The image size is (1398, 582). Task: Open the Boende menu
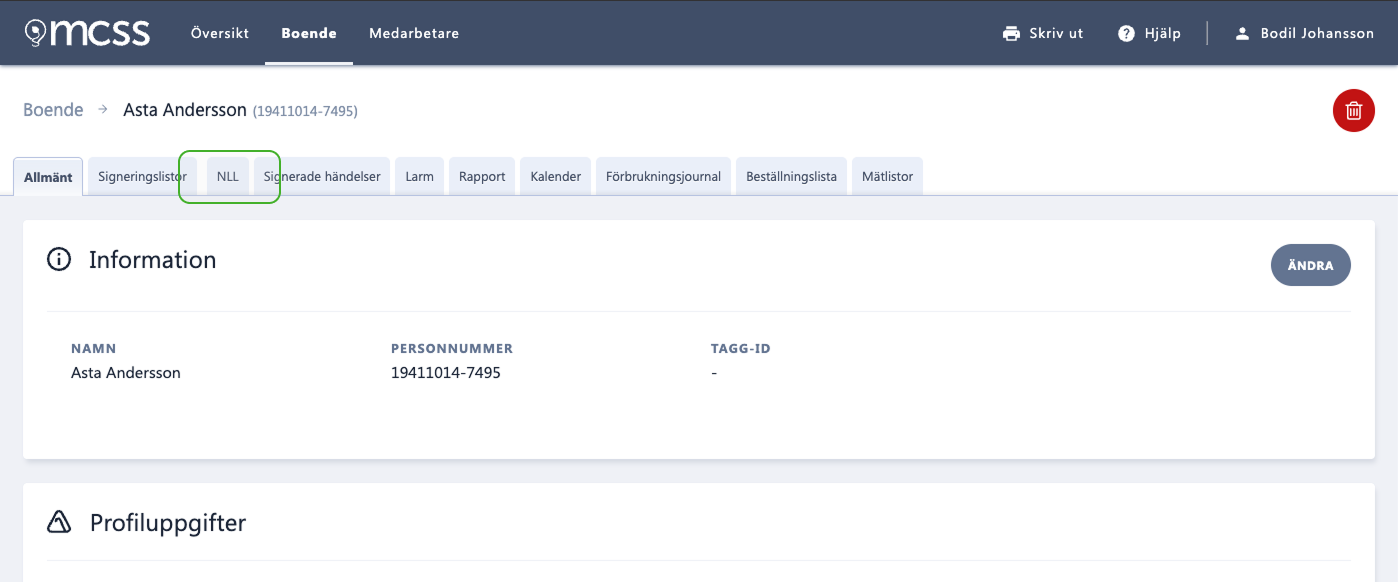(309, 33)
